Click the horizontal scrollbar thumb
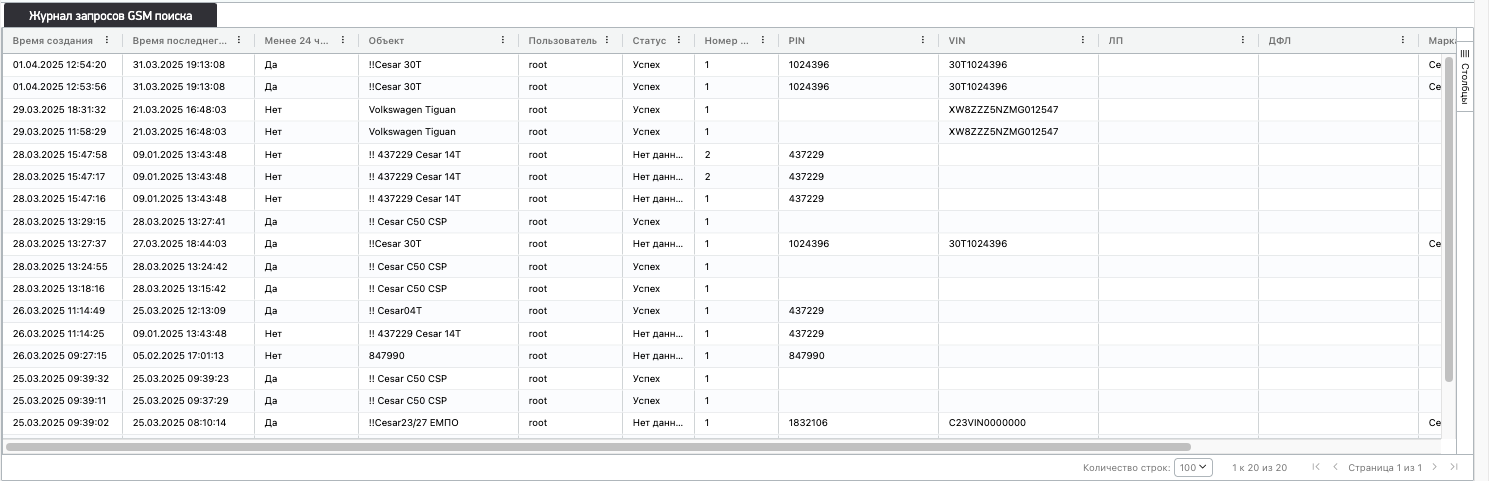Viewport: 1489px width, 481px height. point(598,447)
